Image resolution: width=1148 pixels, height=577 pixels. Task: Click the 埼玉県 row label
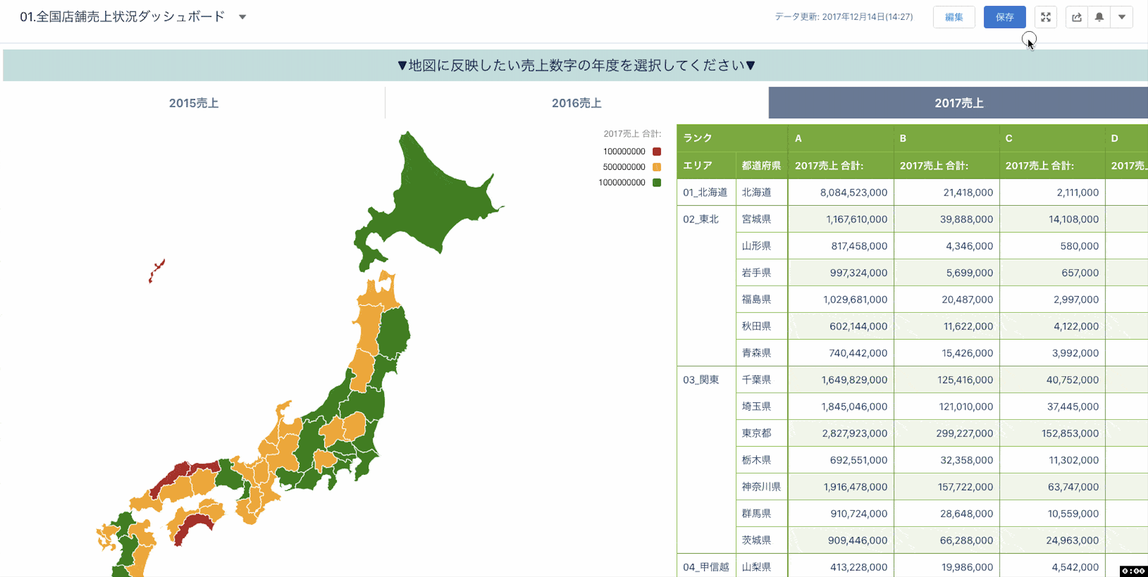tap(761, 406)
